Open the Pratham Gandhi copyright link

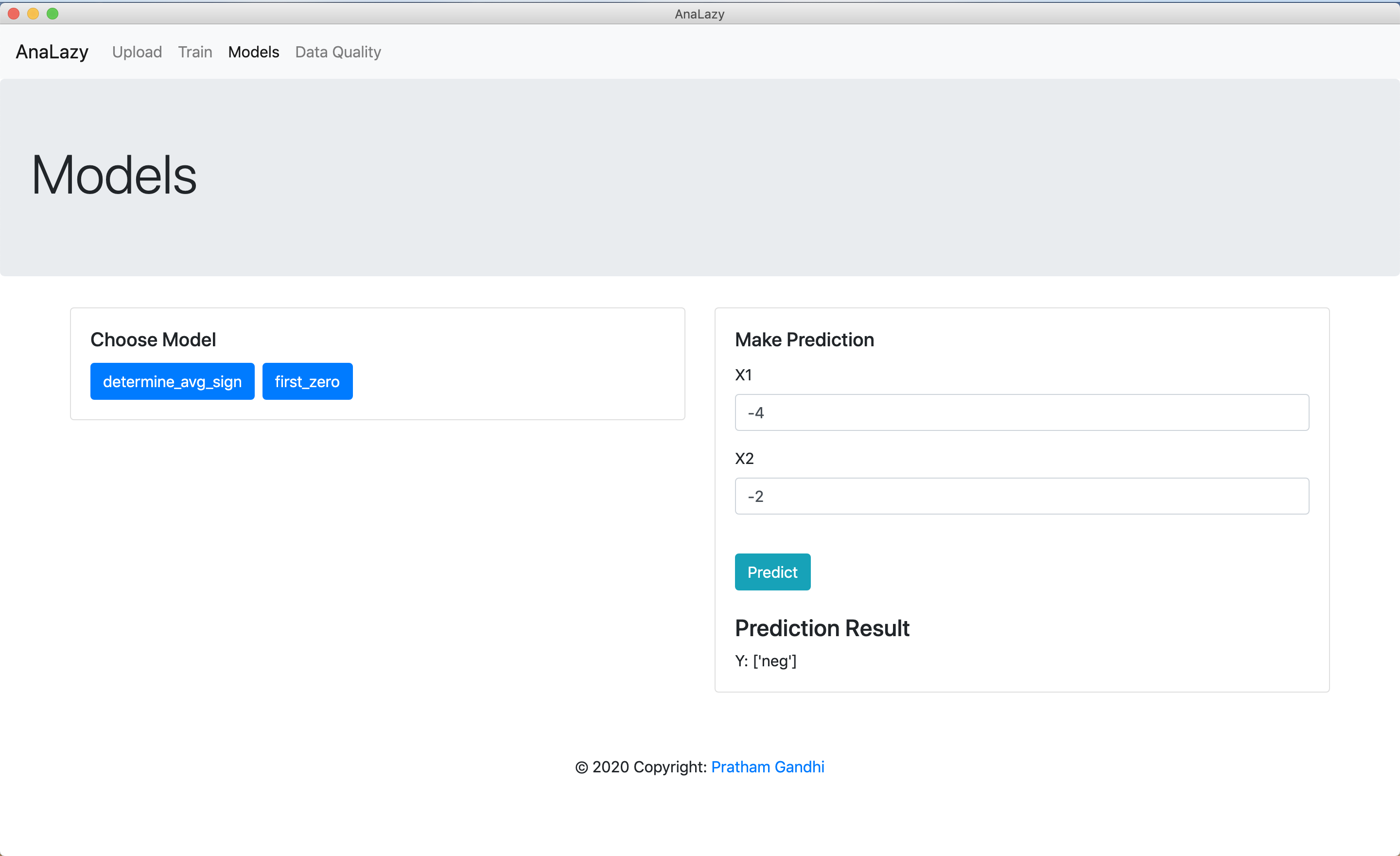click(x=767, y=767)
